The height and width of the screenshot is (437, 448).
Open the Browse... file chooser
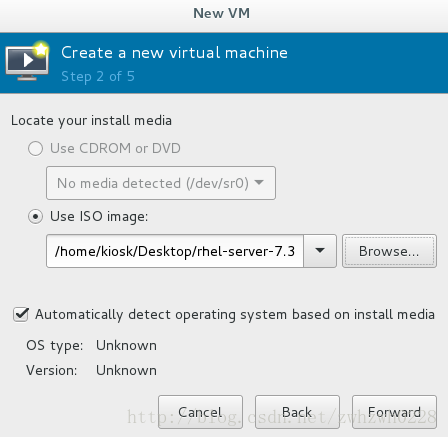click(x=389, y=251)
